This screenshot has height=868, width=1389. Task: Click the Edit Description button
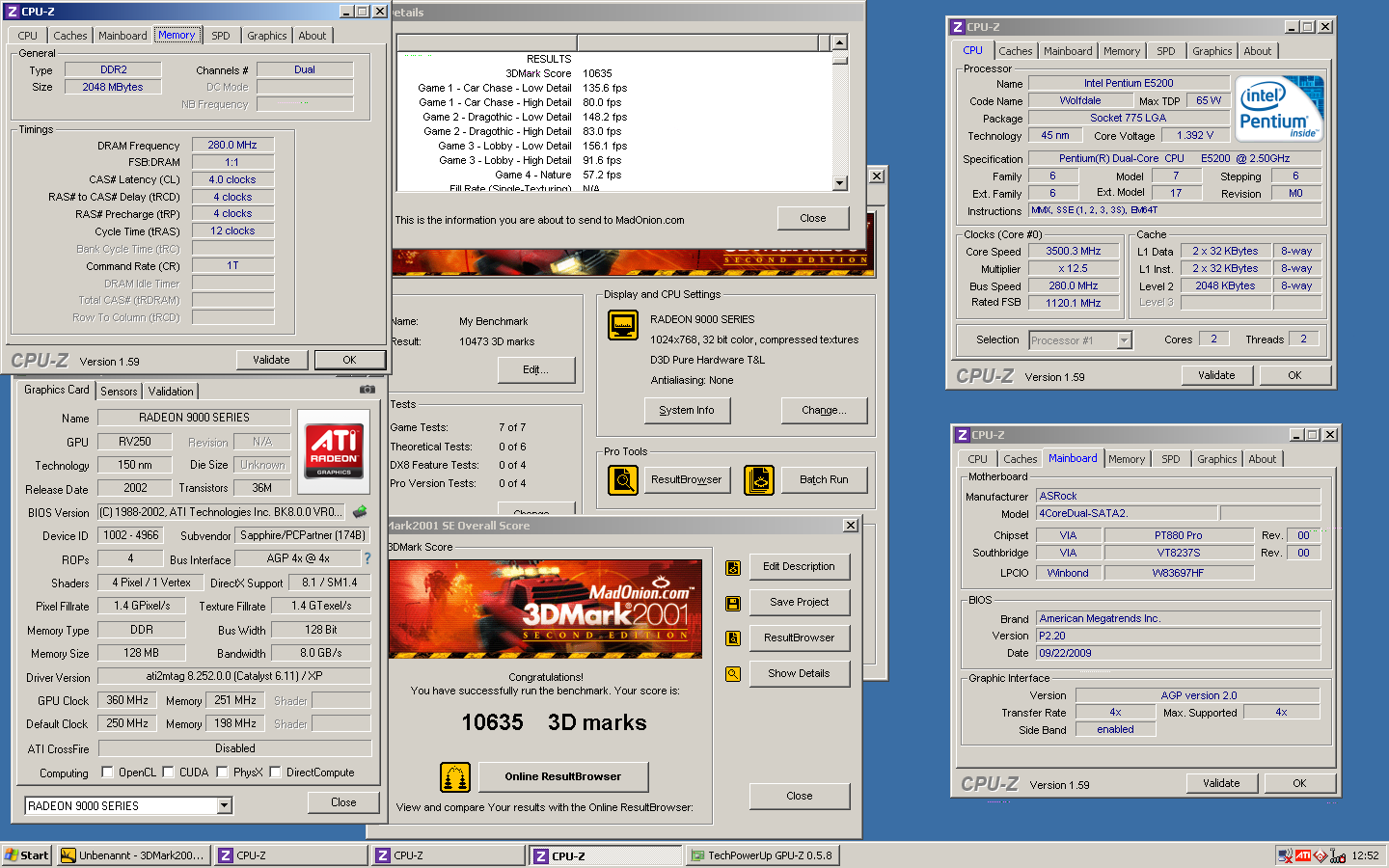799,566
